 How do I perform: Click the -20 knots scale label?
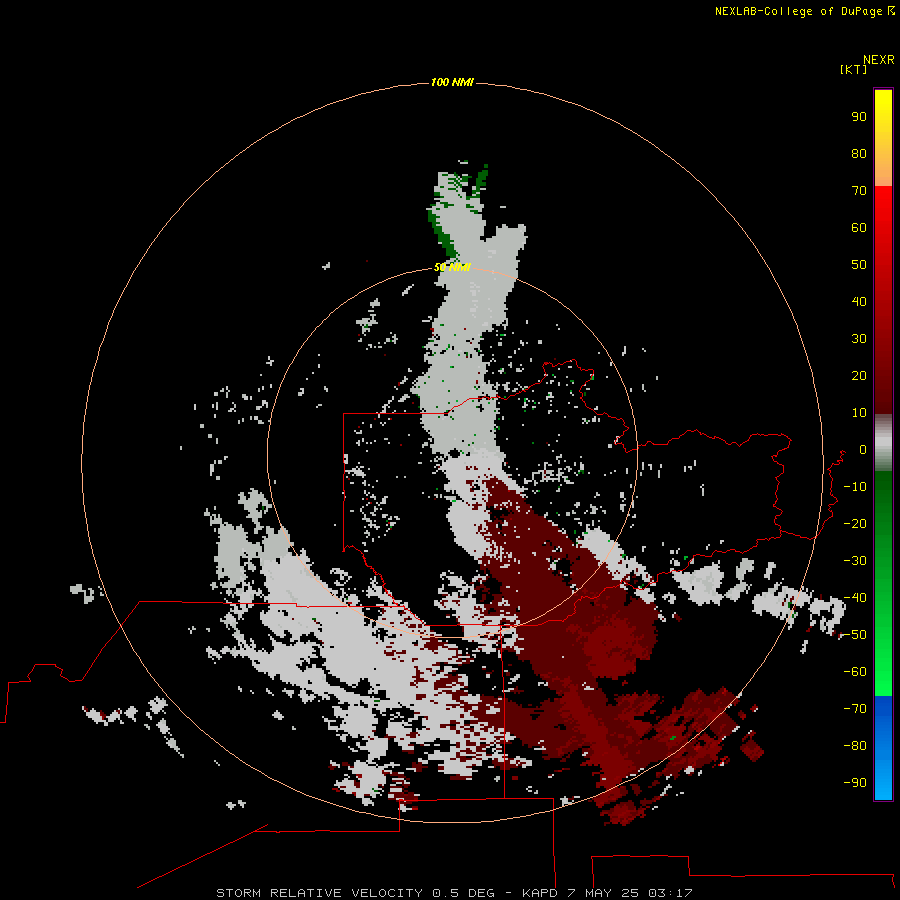[855, 523]
